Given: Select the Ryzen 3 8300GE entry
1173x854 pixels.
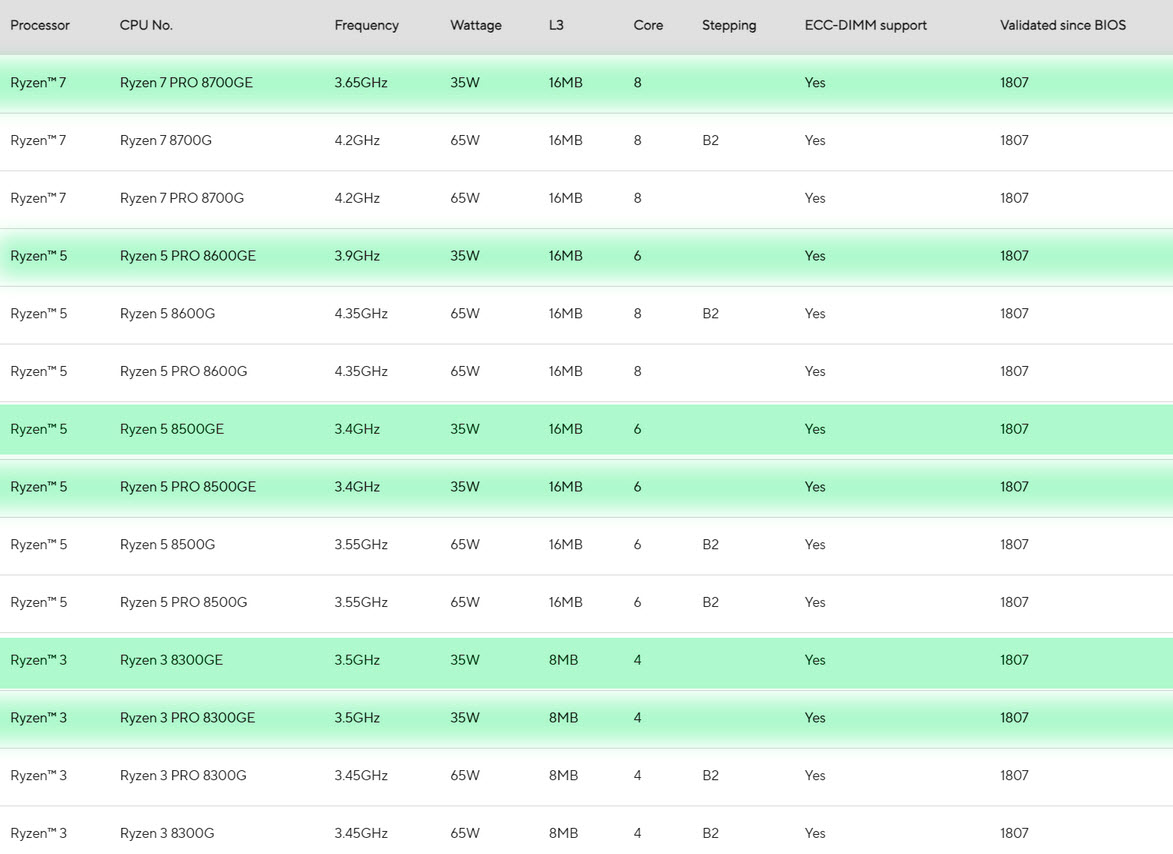Looking at the screenshot, I should pos(171,660).
